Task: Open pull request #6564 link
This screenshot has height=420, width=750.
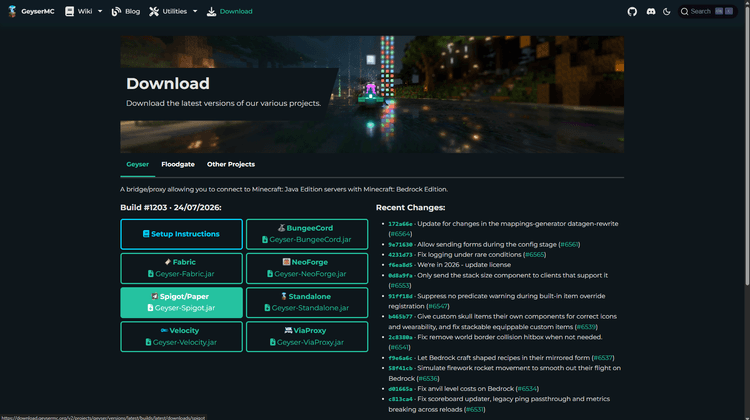Action: pyautogui.click(x=400, y=234)
